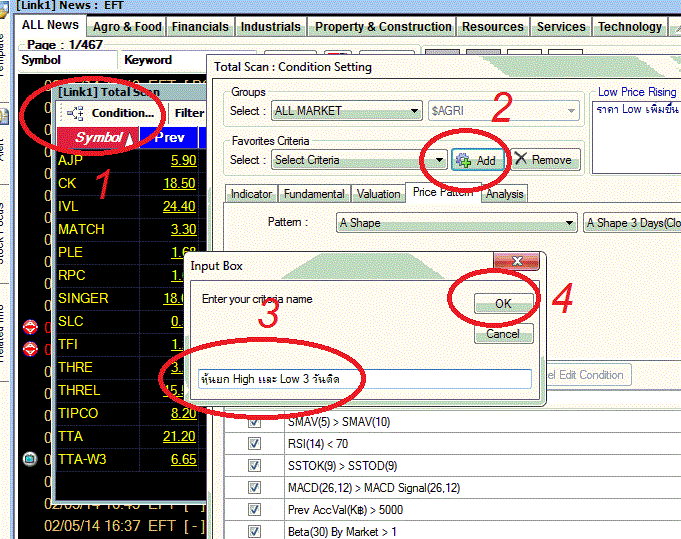Toggle Beta(30) By Market > 1 checkbox
The height and width of the screenshot is (539, 681).
point(254,532)
